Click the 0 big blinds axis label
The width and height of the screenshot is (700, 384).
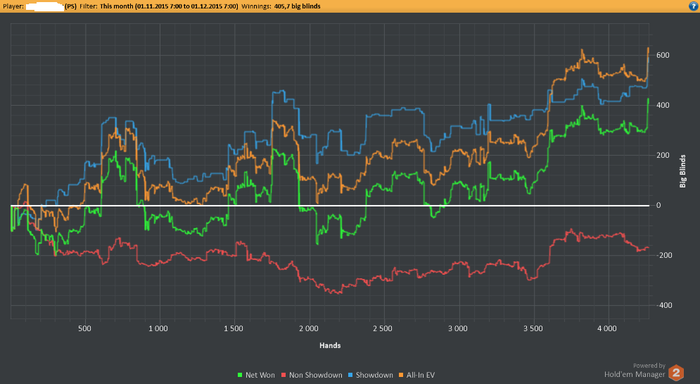(658, 205)
